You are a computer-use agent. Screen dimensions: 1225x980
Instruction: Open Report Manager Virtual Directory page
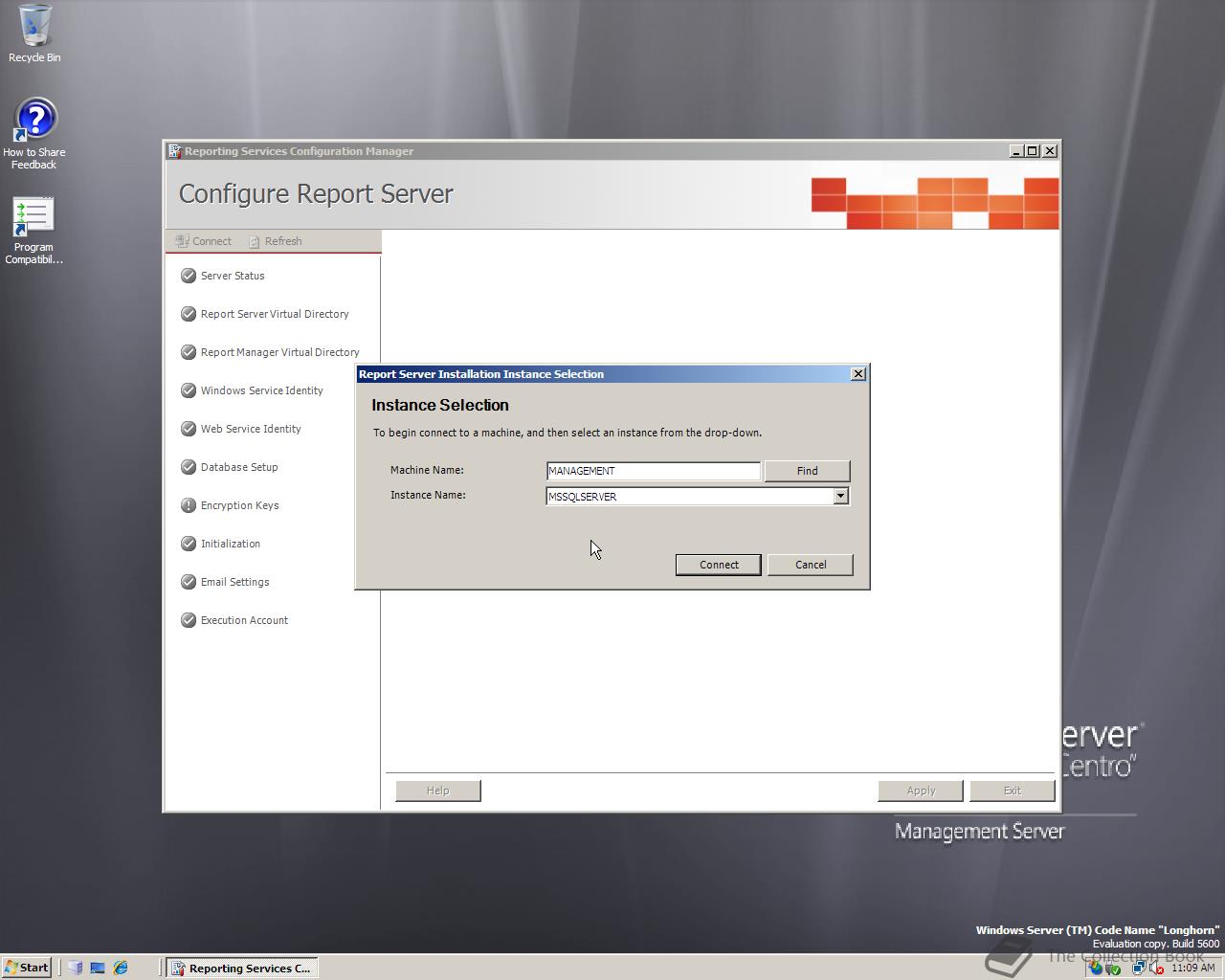(x=279, y=352)
